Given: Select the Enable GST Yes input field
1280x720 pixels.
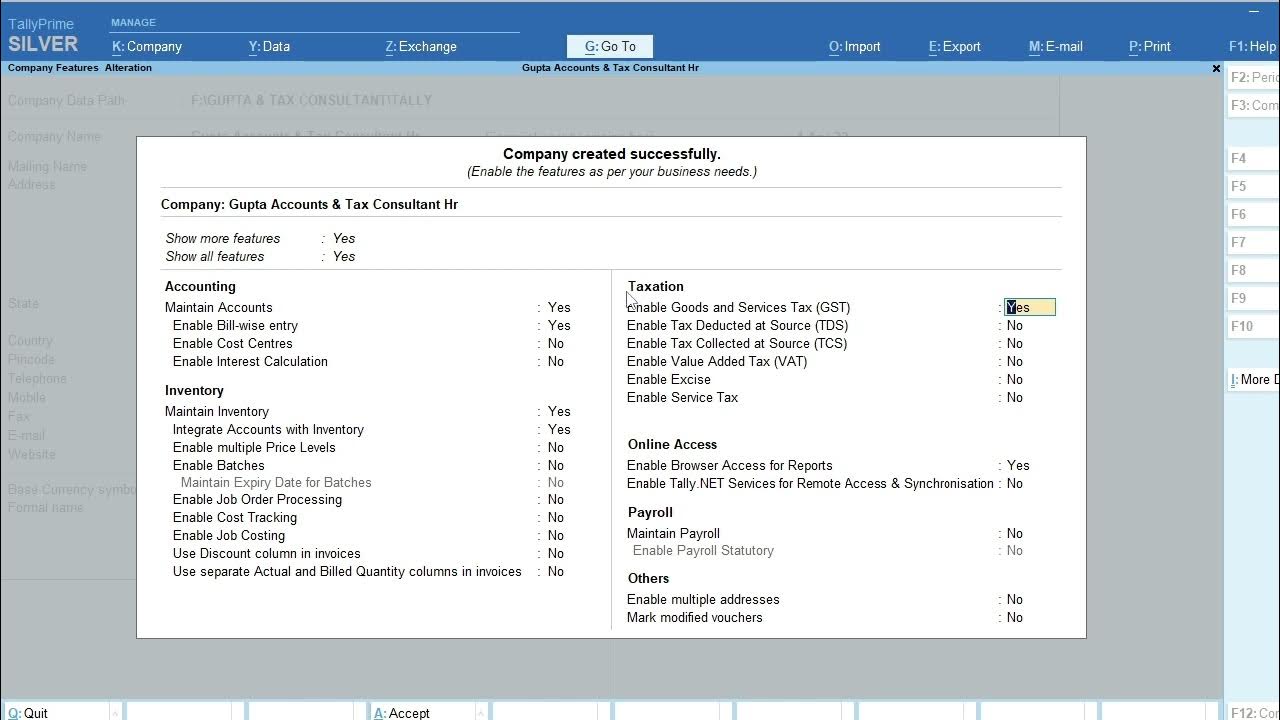Looking at the screenshot, I should (1030, 308).
